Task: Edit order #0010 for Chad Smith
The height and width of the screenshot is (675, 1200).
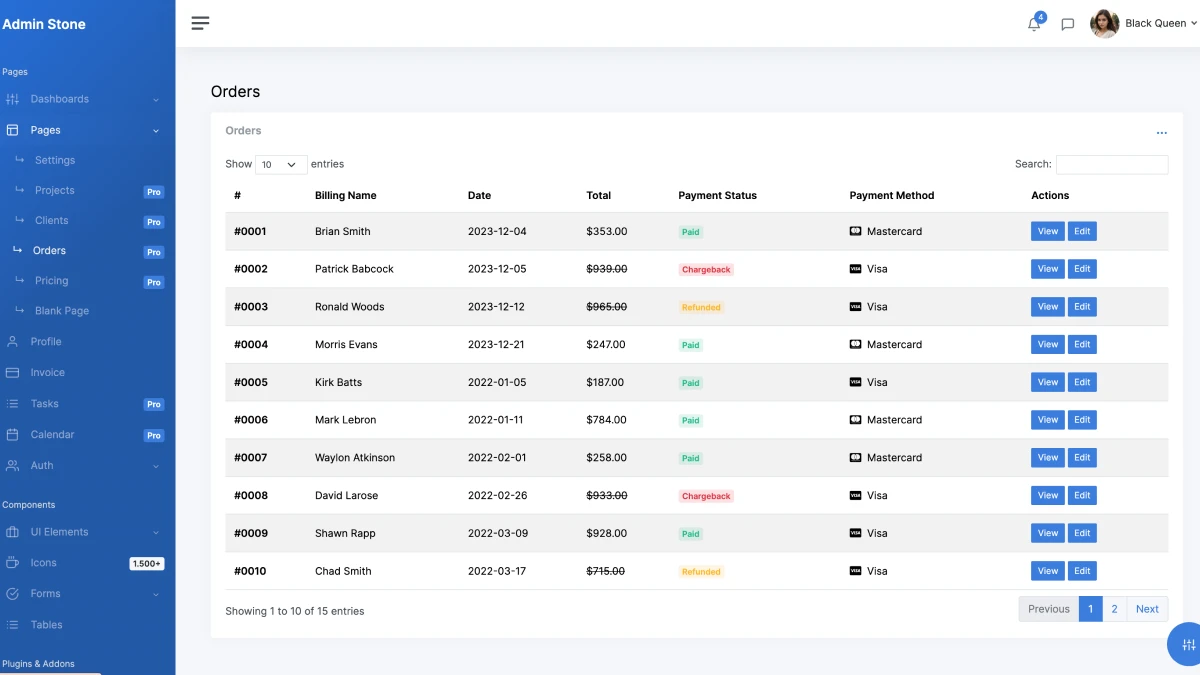Action: coord(1082,571)
